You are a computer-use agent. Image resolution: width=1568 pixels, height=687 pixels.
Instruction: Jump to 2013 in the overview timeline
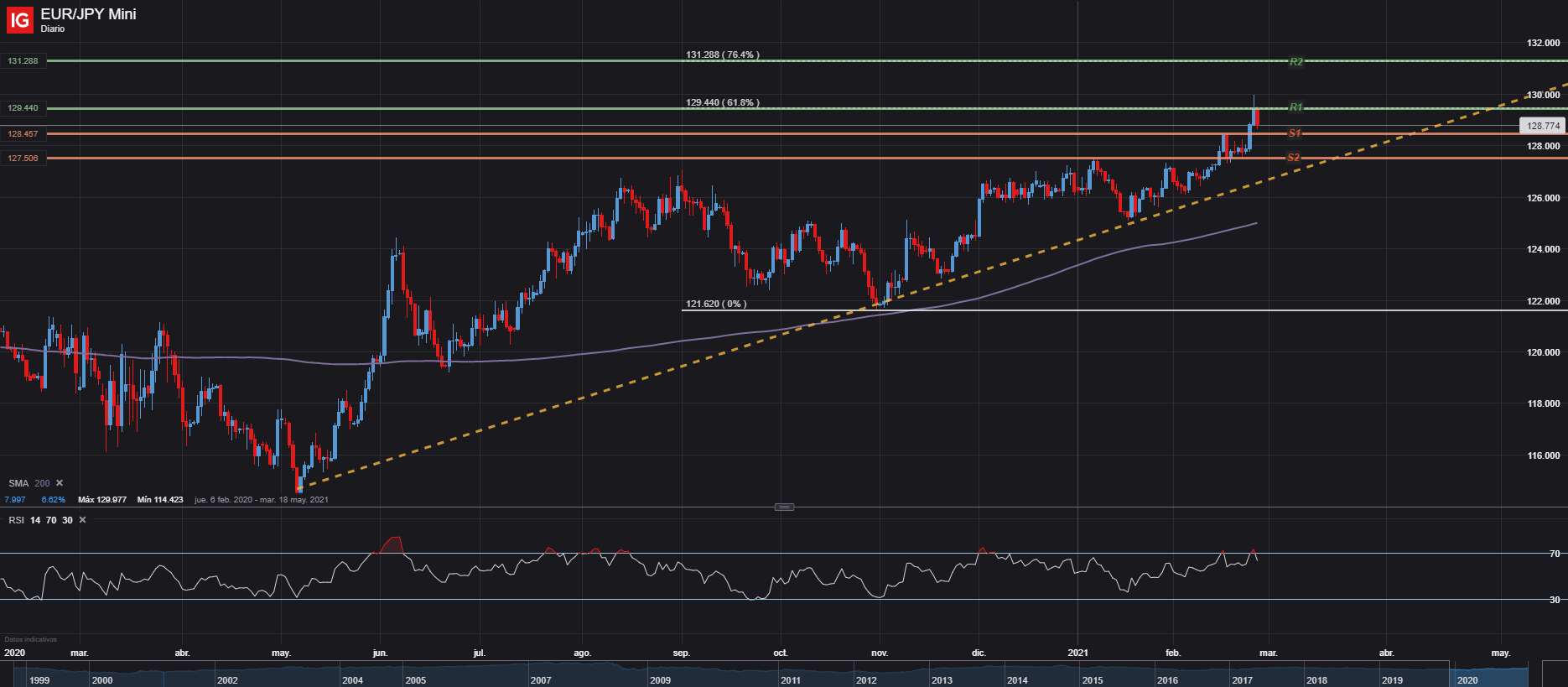coord(942,680)
